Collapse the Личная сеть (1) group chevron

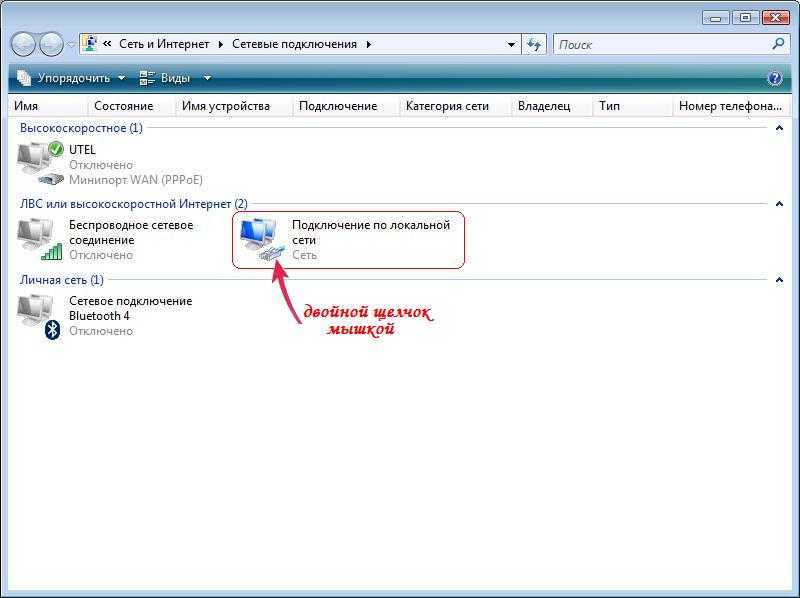[x=779, y=280]
